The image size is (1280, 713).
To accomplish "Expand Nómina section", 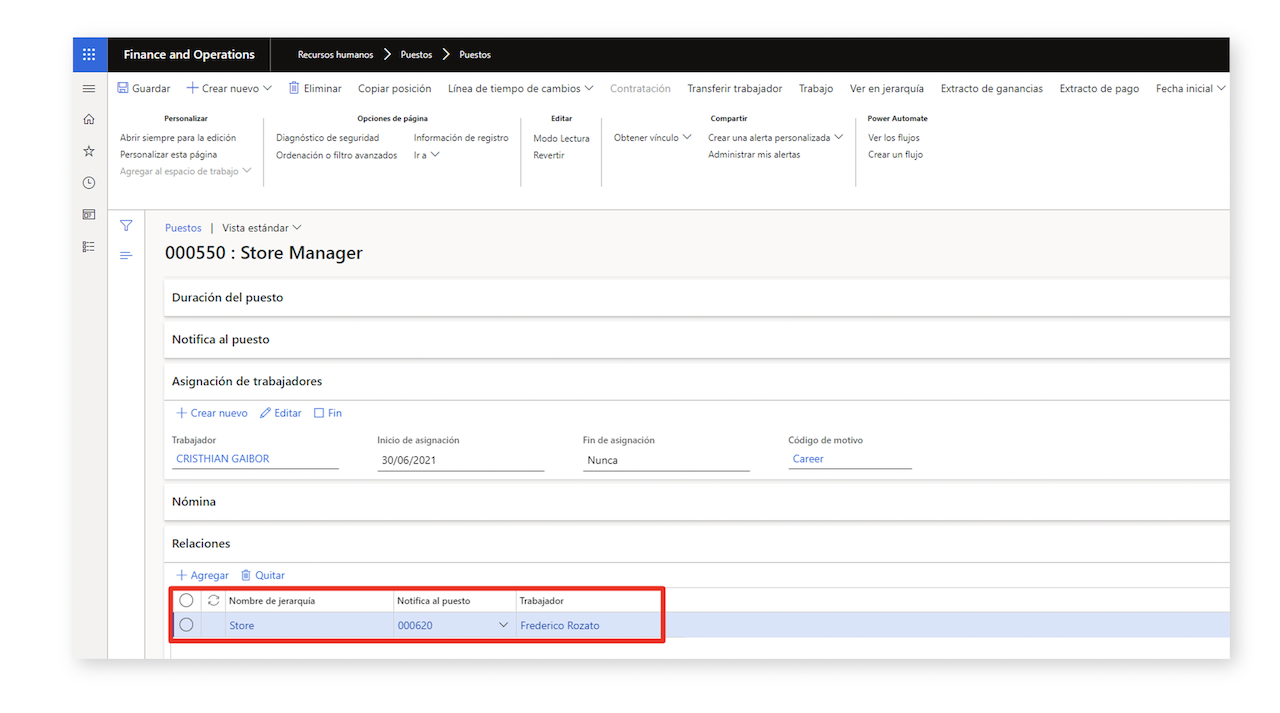I will pyautogui.click(x=696, y=502).
